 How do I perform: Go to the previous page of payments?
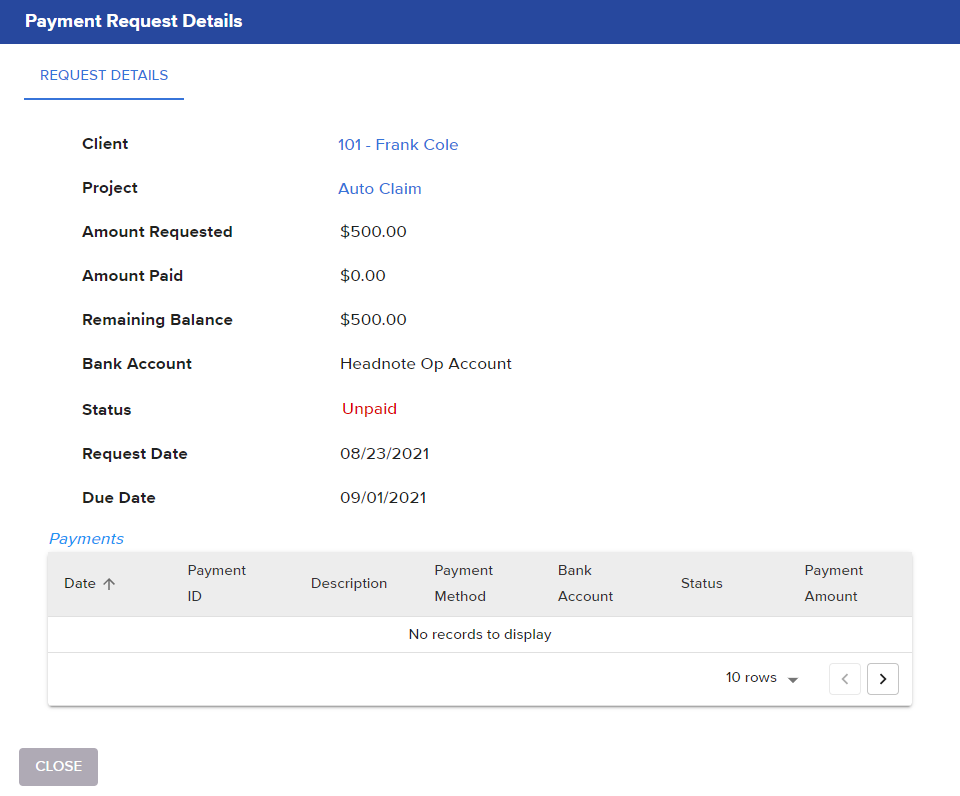pos(845,679)
